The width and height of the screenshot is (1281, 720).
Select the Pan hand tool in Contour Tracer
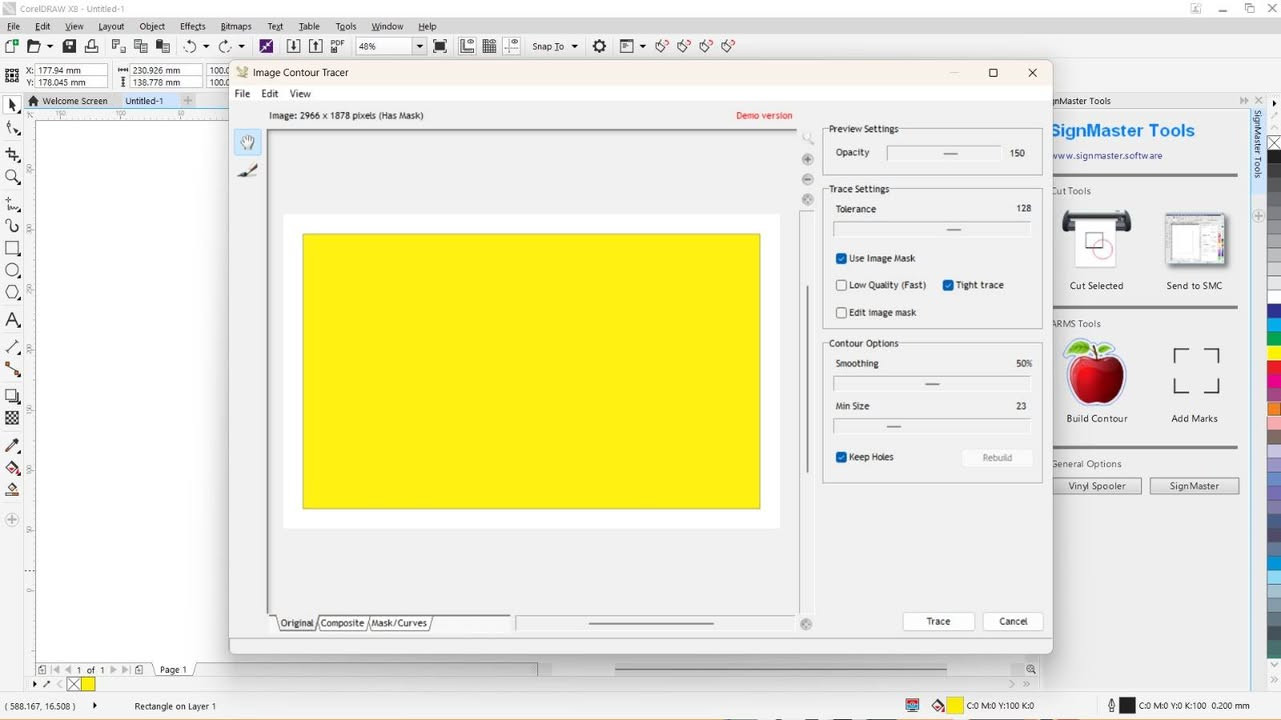tap(247, 142)
